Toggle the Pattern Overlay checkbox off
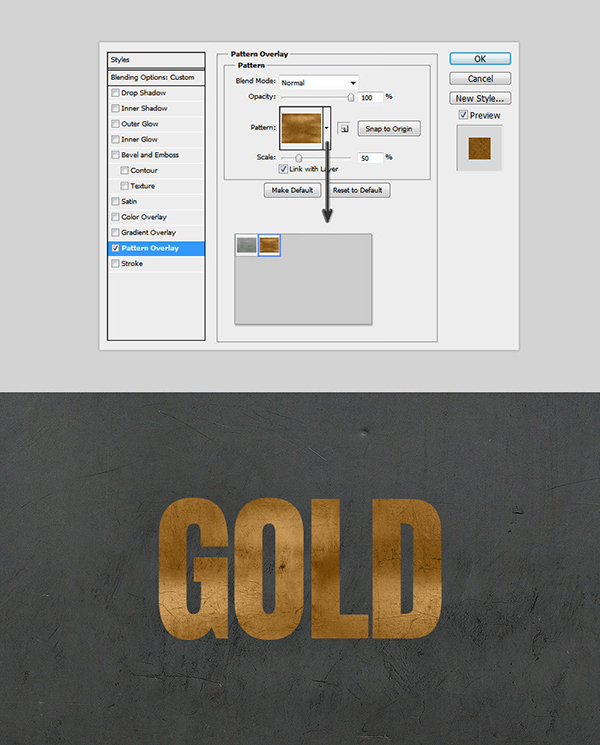This screenshot has width=600, height=745. (116, 248)
